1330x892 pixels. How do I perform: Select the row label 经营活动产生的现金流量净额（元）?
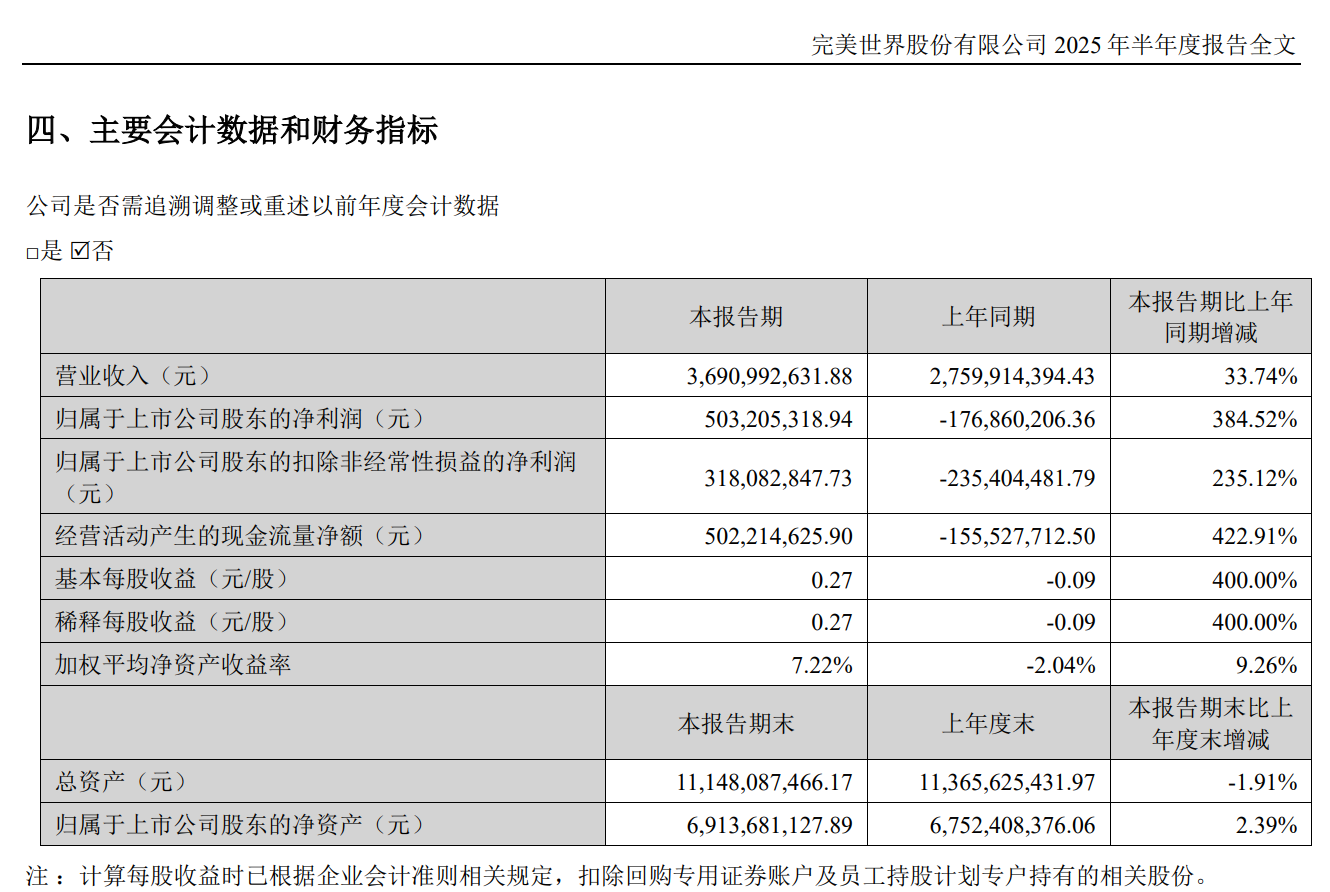[240, 535]
